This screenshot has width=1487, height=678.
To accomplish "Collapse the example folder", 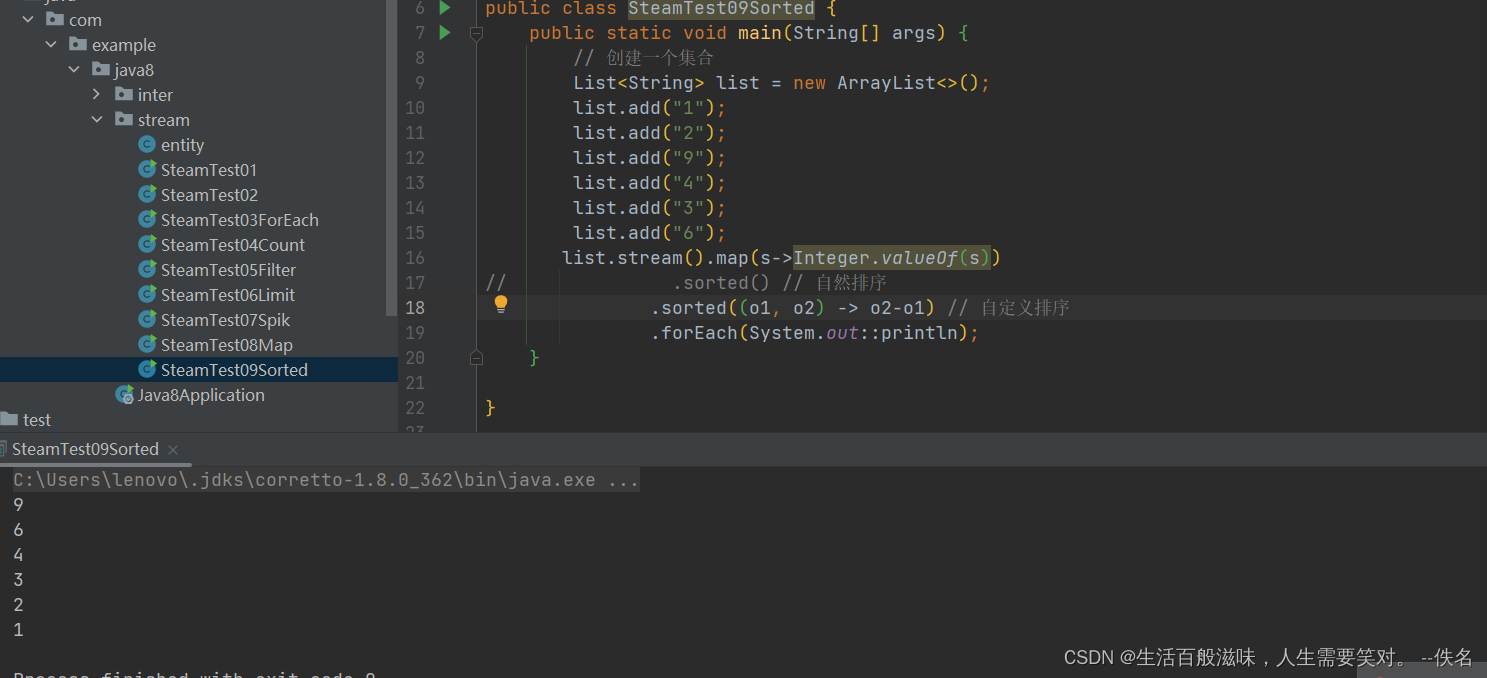I will (52, 44).
